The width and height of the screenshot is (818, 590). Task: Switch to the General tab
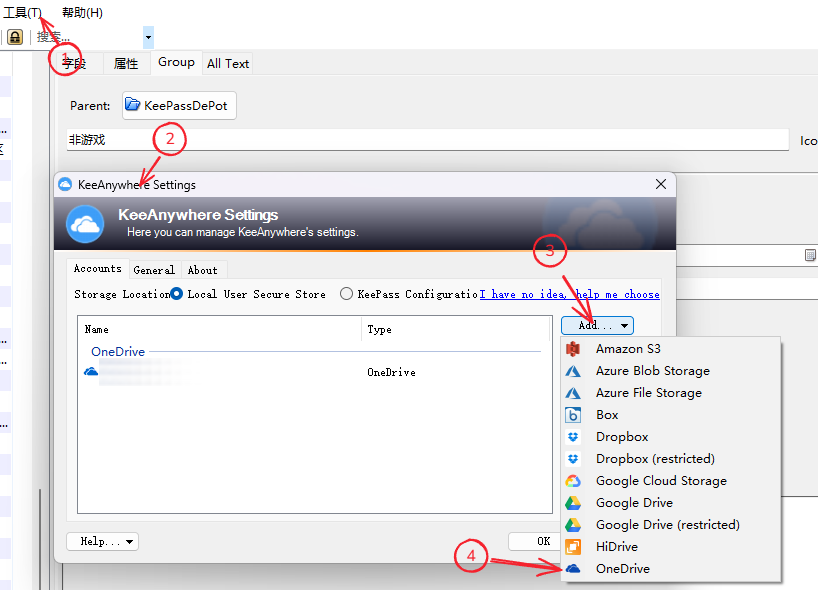(x=154, y=270)
